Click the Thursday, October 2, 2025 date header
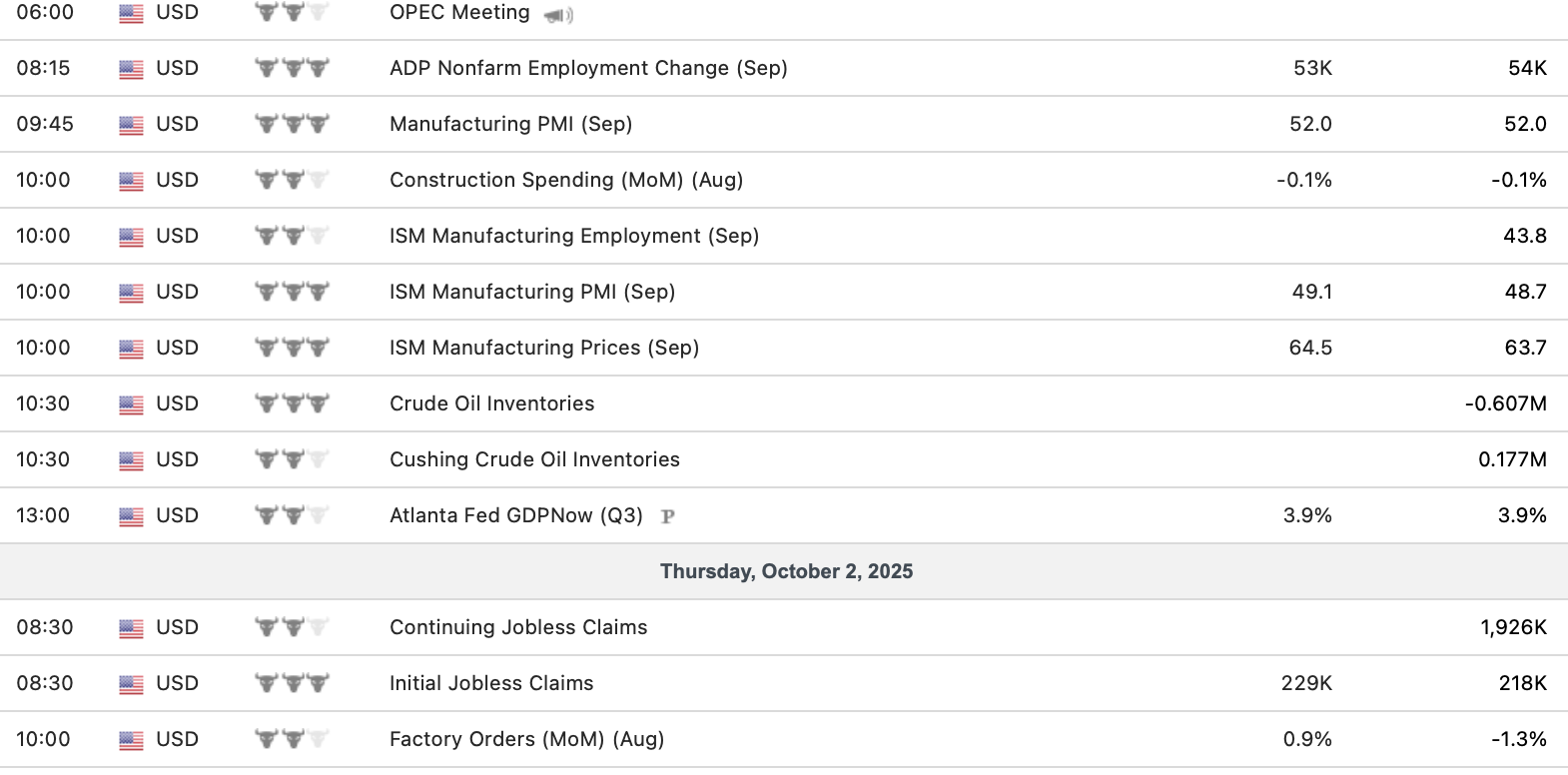The height and width of the screenshot is (775, 1568). (x=786, y=571)
